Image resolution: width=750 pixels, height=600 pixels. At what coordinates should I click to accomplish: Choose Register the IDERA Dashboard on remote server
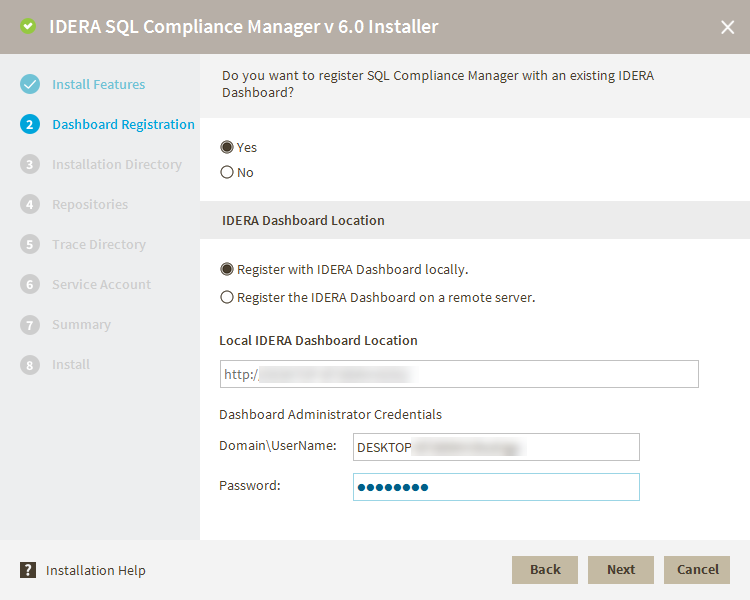click(227, 297)
